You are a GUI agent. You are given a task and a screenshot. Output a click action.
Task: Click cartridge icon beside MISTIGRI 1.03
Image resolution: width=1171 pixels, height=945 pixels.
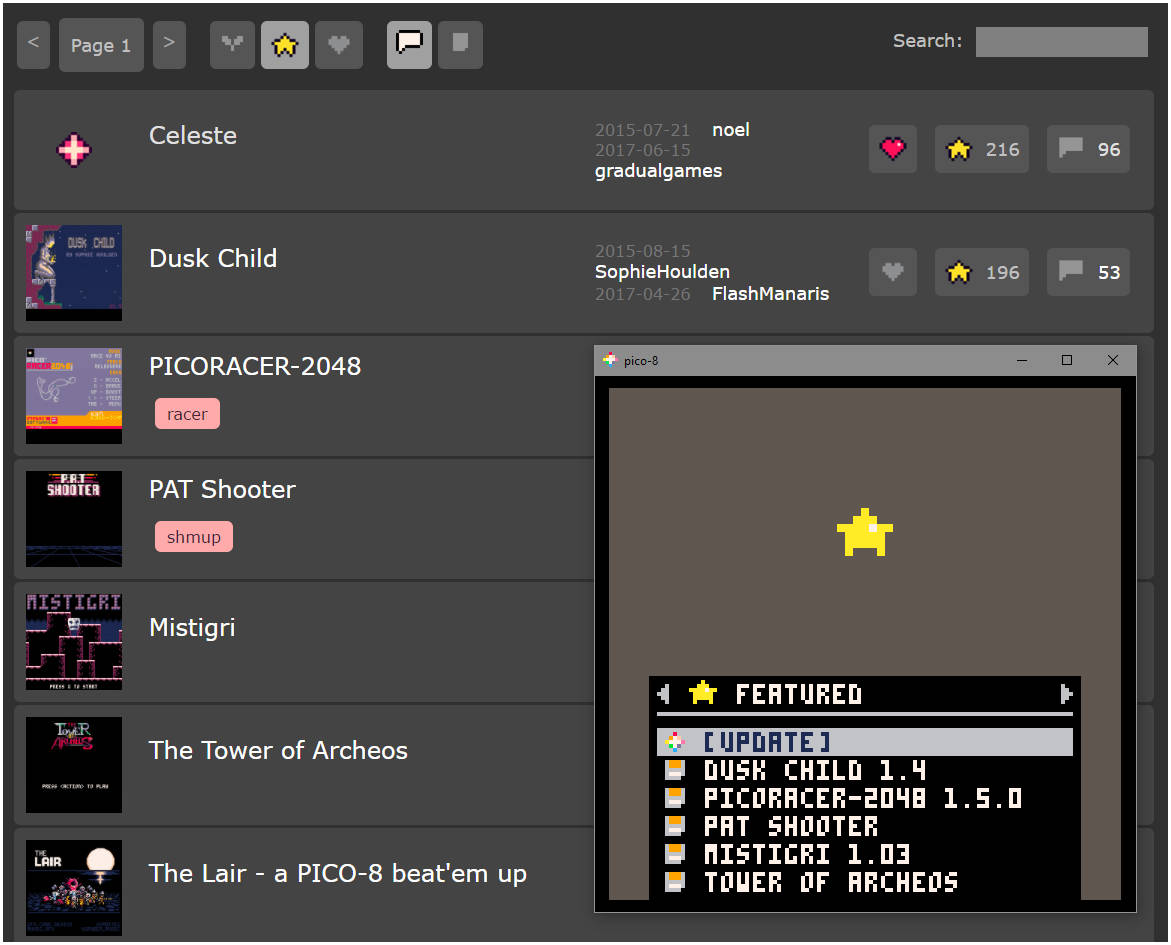pyautogui.click(x=675, y=854)
